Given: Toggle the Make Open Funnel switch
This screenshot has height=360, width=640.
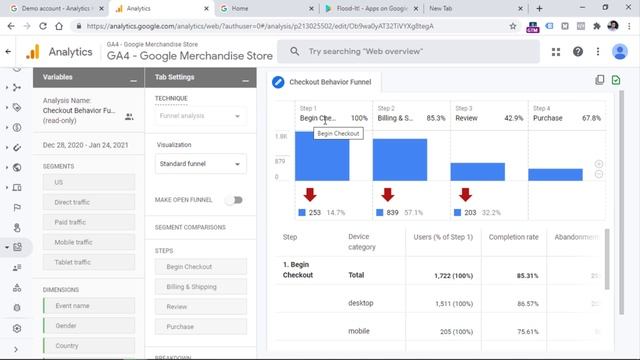Looking at the screenshot, I should (x=235, y=200).
